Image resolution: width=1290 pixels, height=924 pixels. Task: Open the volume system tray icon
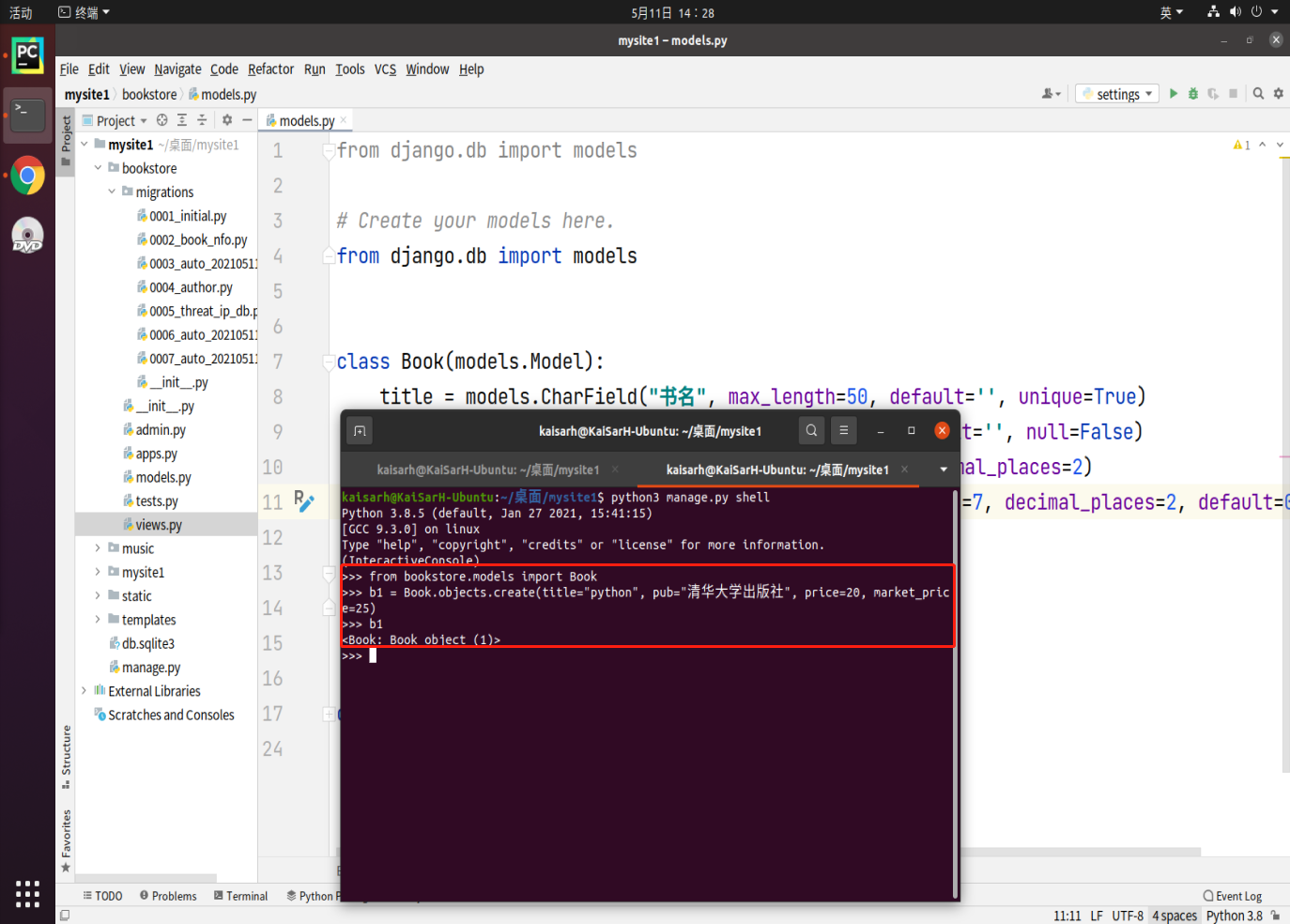[1235, 12]
